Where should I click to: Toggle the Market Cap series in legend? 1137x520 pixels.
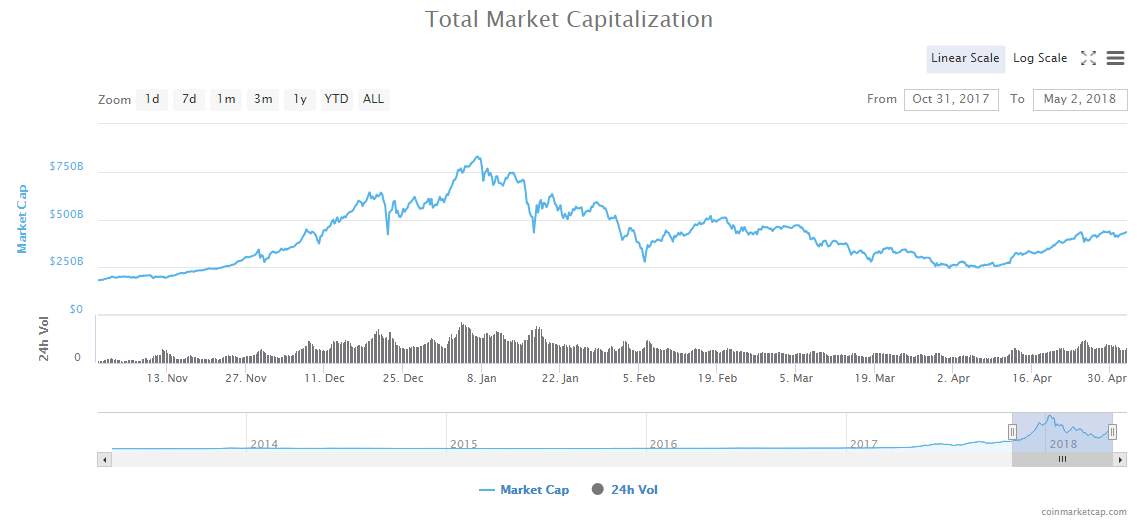tap(524, 490)
